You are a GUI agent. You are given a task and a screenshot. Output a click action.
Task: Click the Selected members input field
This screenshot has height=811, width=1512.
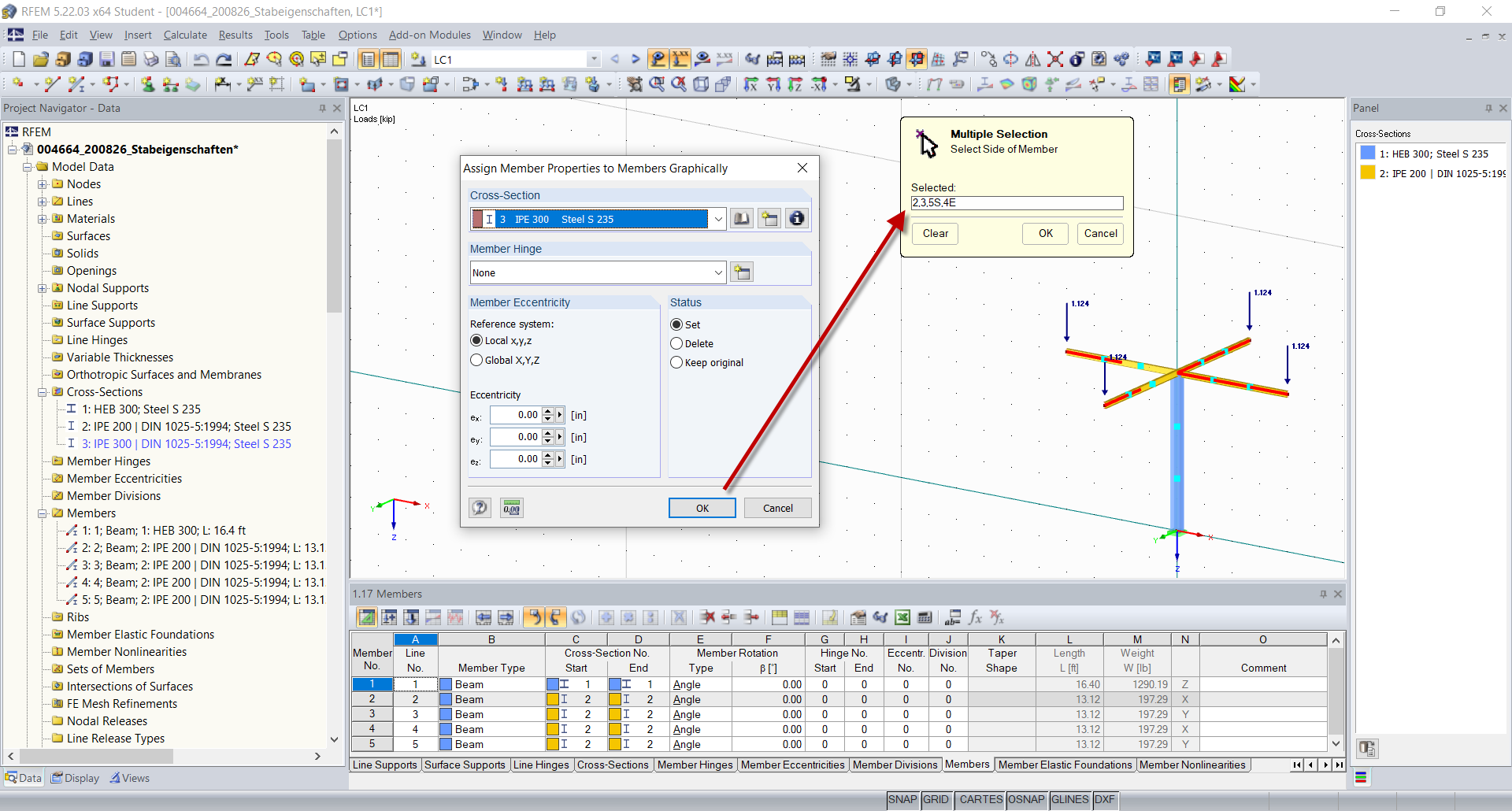[x=1017, y=202]
